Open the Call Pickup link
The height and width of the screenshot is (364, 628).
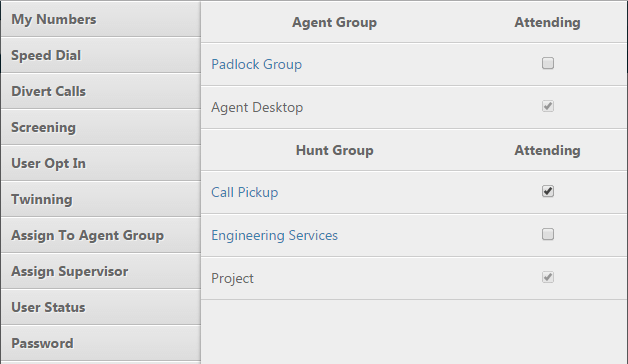[x=244, y=192]
